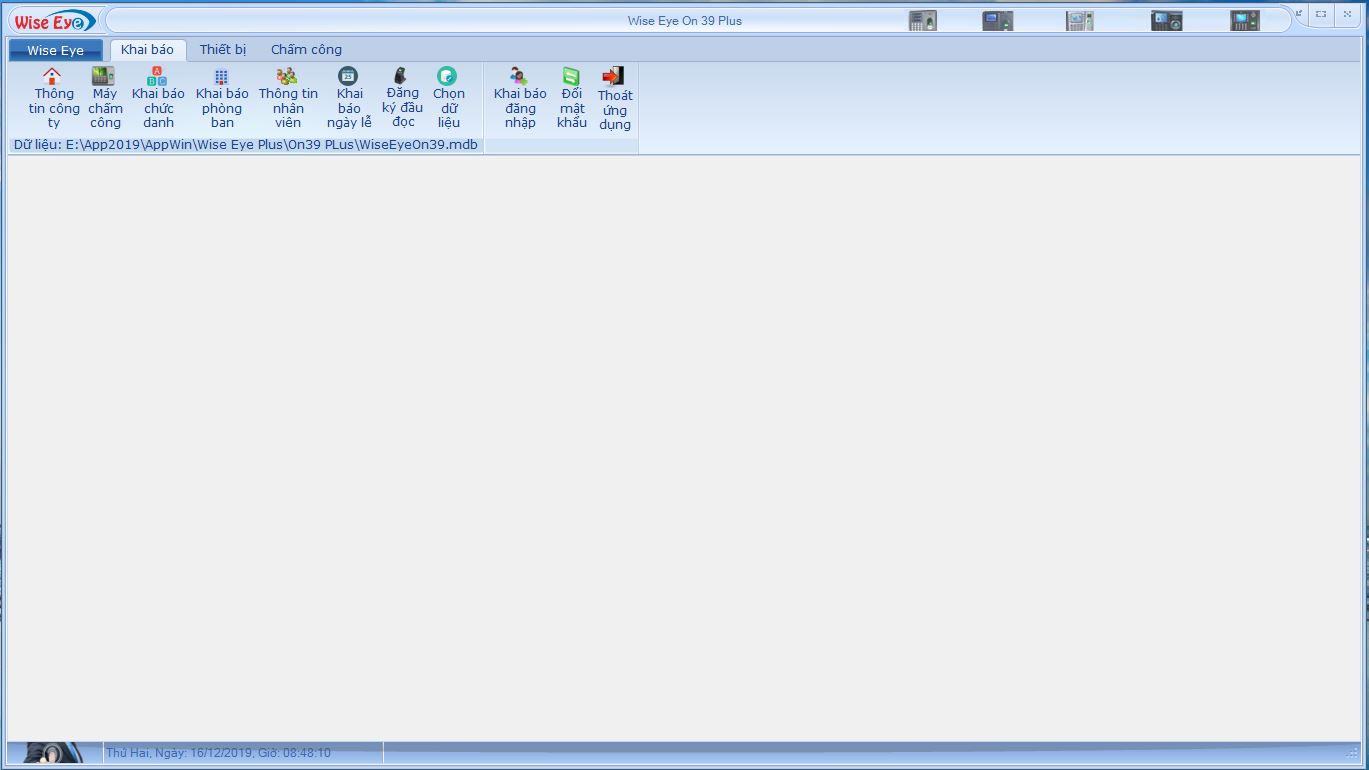Click the last time-clock device image in title bar
1369x770 pixels.
1244,20
